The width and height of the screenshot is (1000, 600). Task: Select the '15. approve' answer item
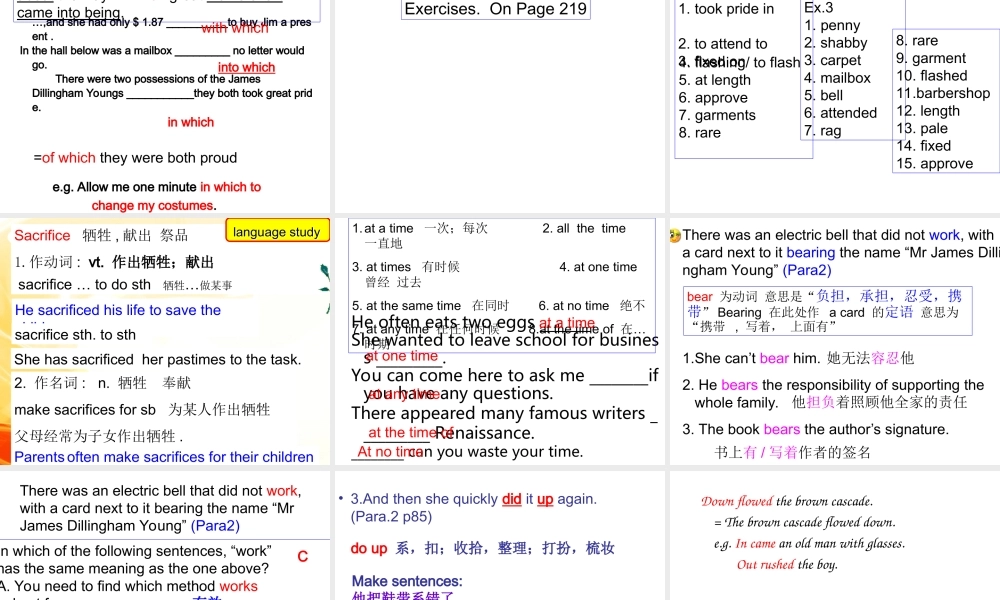click(934, 164)
